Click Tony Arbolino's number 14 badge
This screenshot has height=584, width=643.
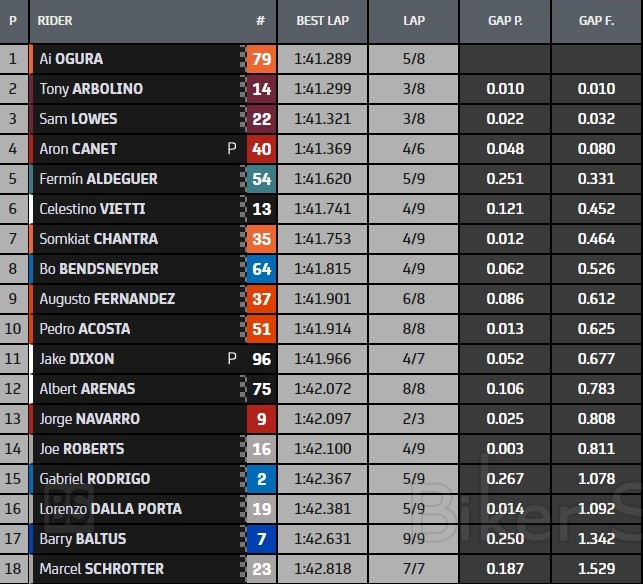point(261,89)
